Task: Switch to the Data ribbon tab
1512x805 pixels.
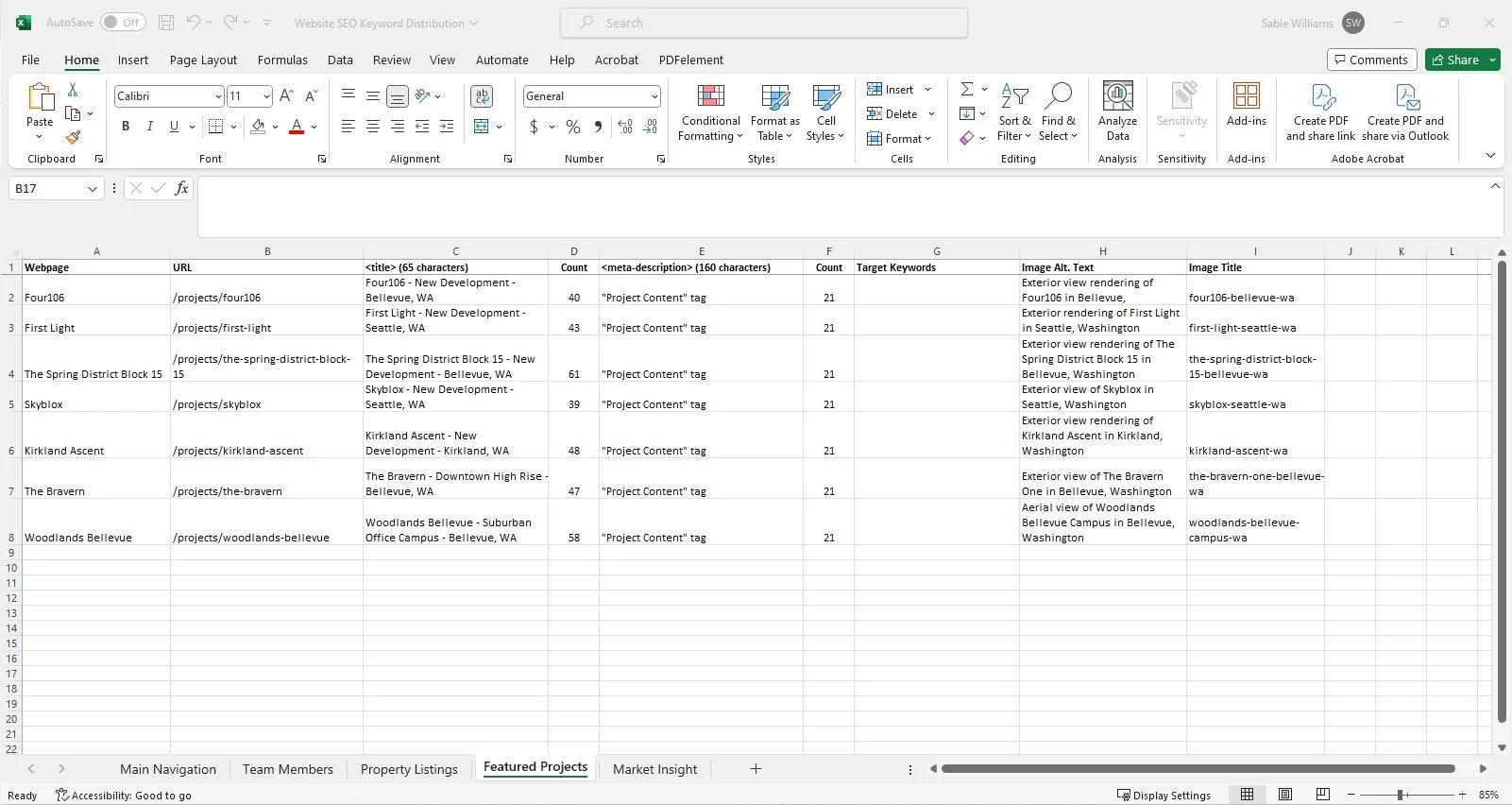Action: click(x=340, y=60)
